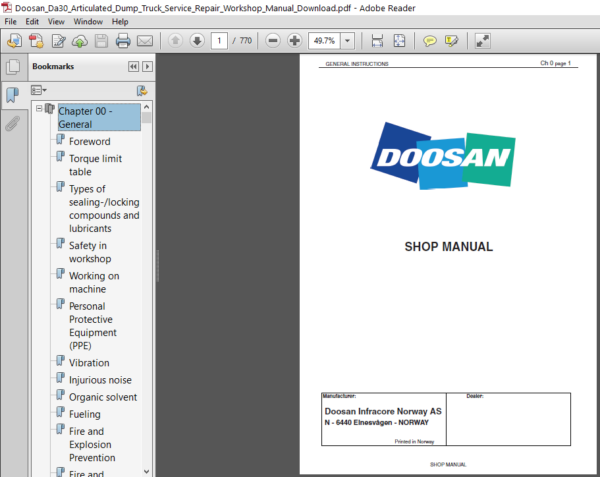This screenshot has height=477, width=600.
Task: Click the Convert PDF toolbar icon
Action: (x=36, y=41)
